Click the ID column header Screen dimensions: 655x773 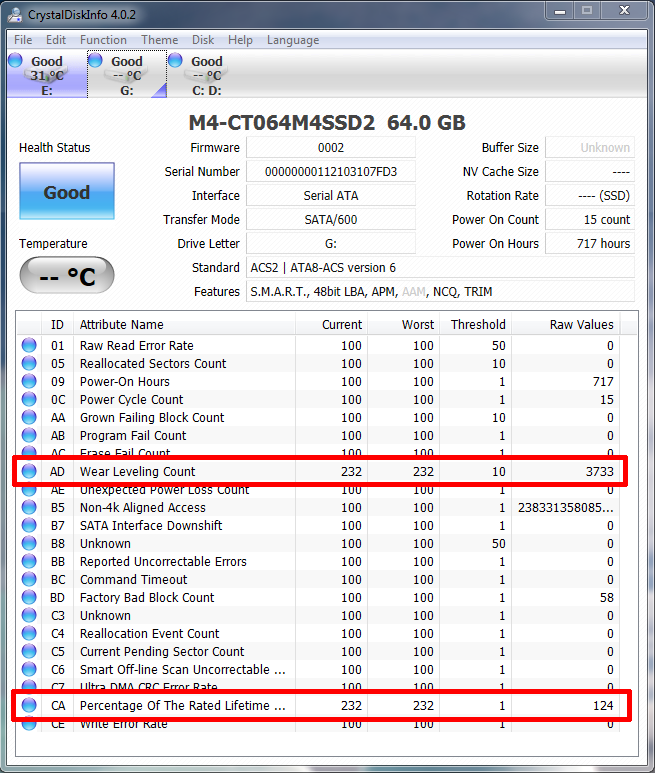57,324
